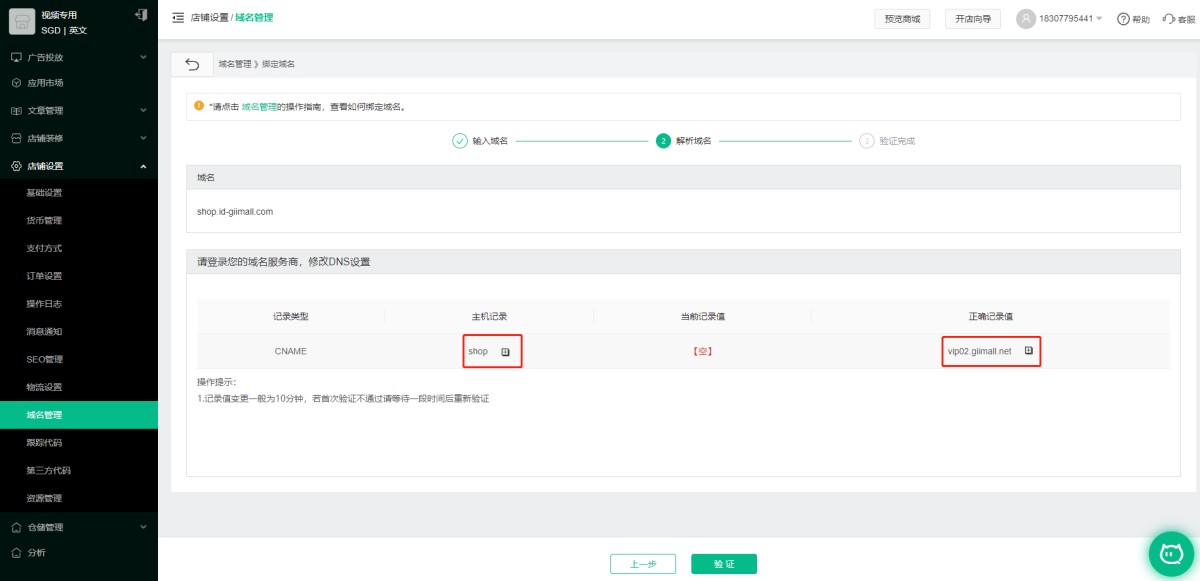Click the logout icon next to the store name
1200x581 pixels.
pyautogui.click(x=140, y=15)
